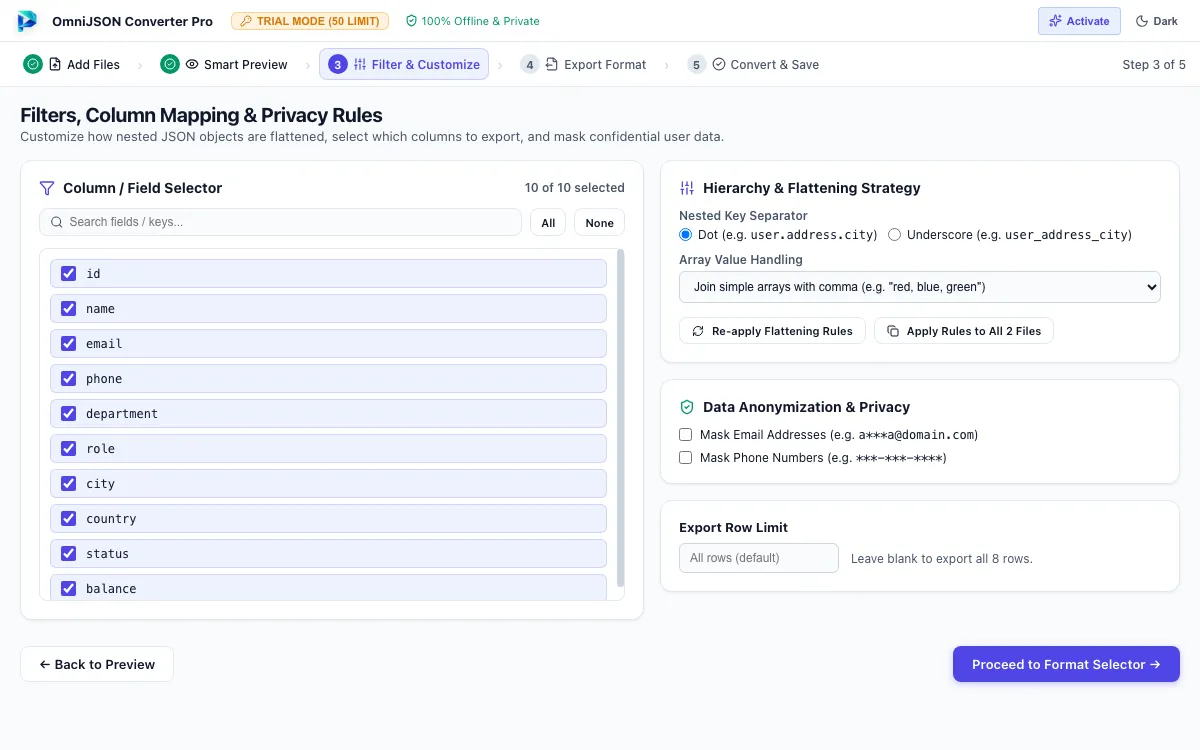The image size is (1200, 750).
Task: Click the green checkmark circle of Smart Preview step
Action: (170, 64)
